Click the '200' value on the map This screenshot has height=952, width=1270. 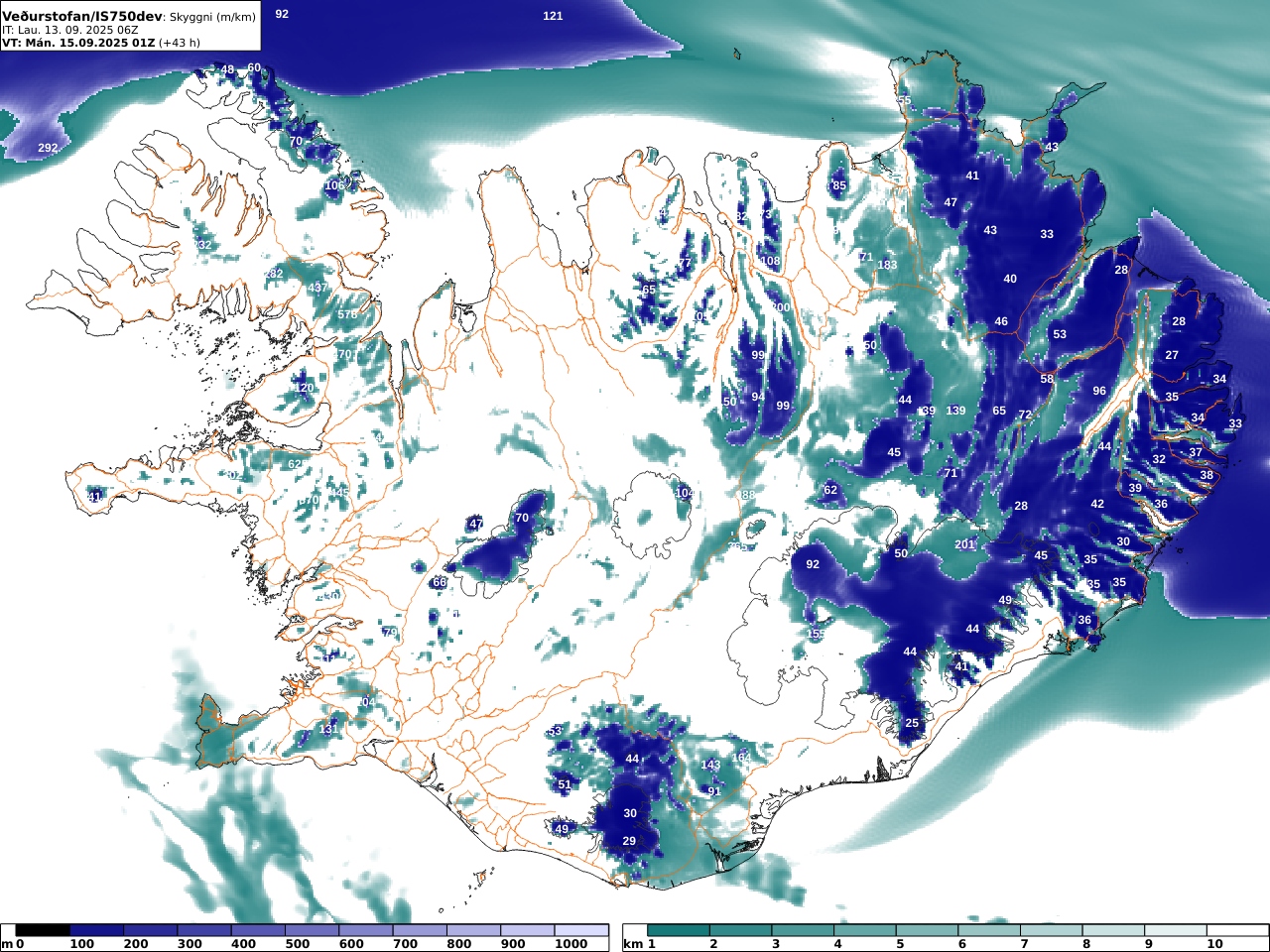click(x=781, y=307)
